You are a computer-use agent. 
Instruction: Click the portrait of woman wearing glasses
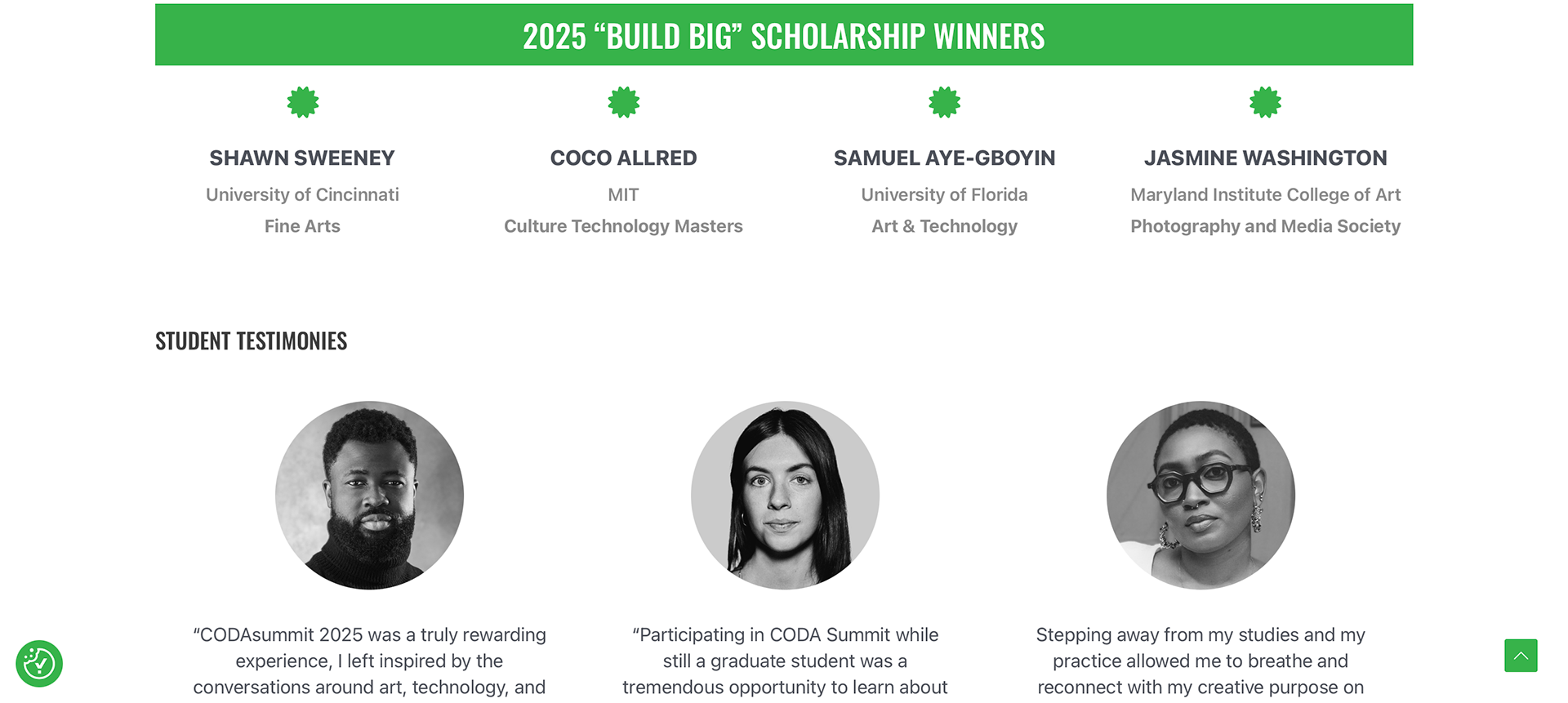pyautogui.click(x=1200, y=495)
